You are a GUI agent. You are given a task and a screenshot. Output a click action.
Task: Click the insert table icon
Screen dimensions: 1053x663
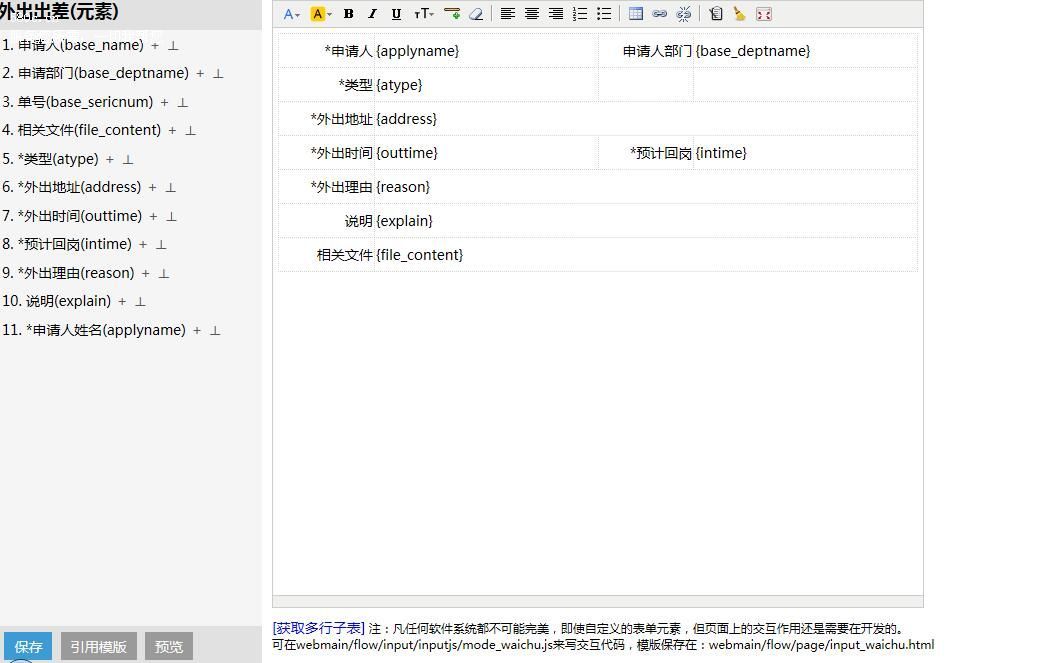point(636,14)
